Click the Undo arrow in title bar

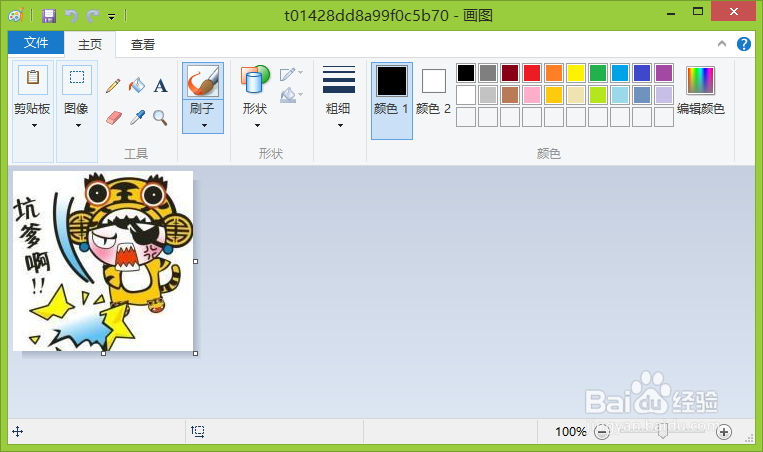coord(71,16)
